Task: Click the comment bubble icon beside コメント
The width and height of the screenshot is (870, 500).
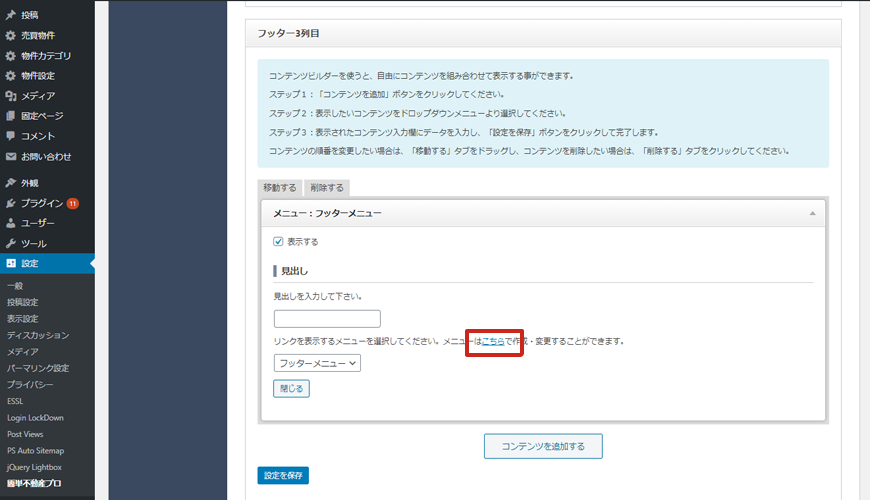Action: point(10,136)
